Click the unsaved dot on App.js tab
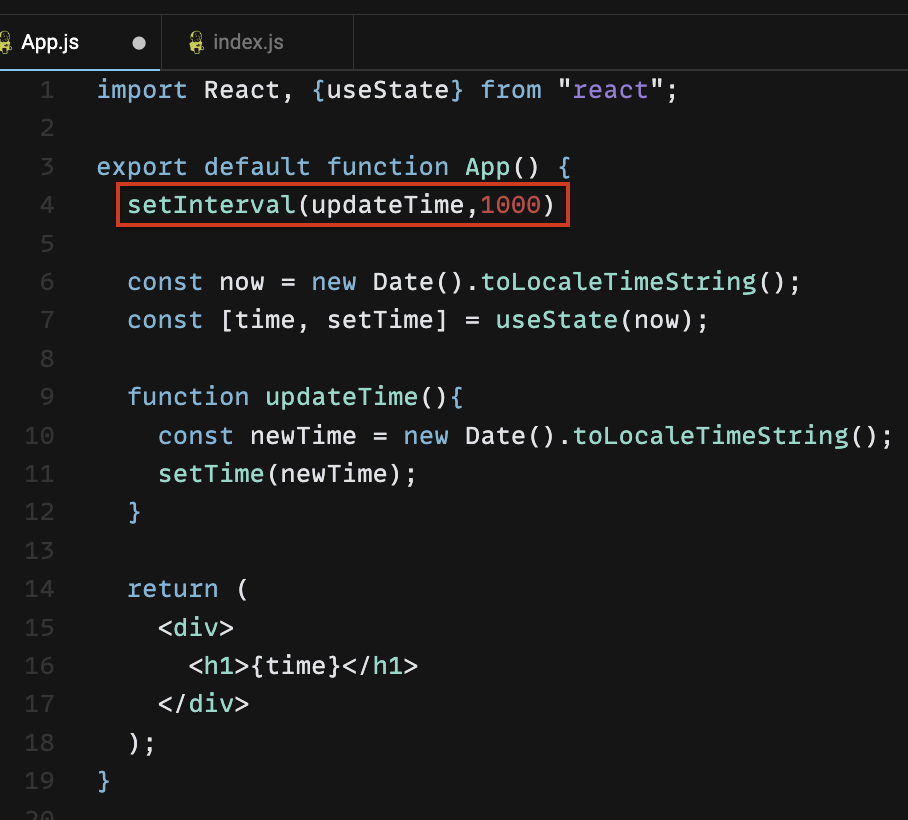908x820 pixels. pyautogui.click(x=139, y=43)
